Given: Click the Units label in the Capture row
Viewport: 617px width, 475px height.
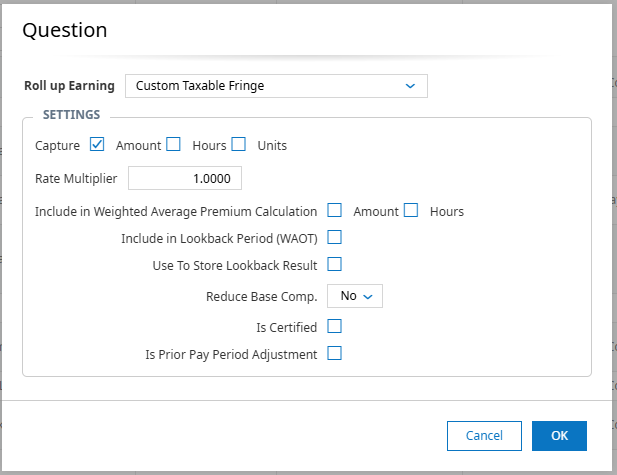Looking at the screenshot, I should click(x=272, y=145).
